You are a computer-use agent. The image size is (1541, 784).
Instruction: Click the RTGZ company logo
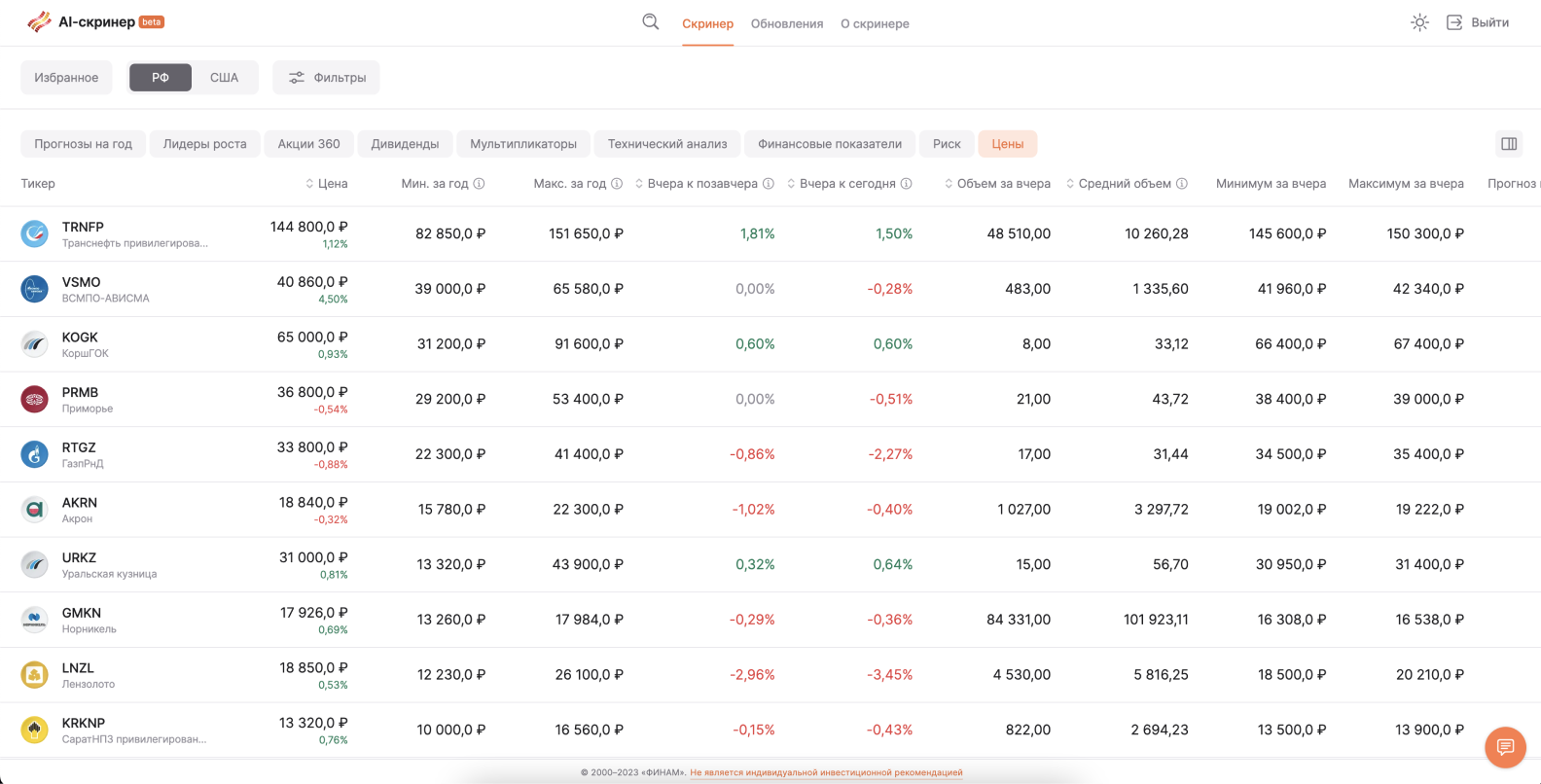pos(34,454)
